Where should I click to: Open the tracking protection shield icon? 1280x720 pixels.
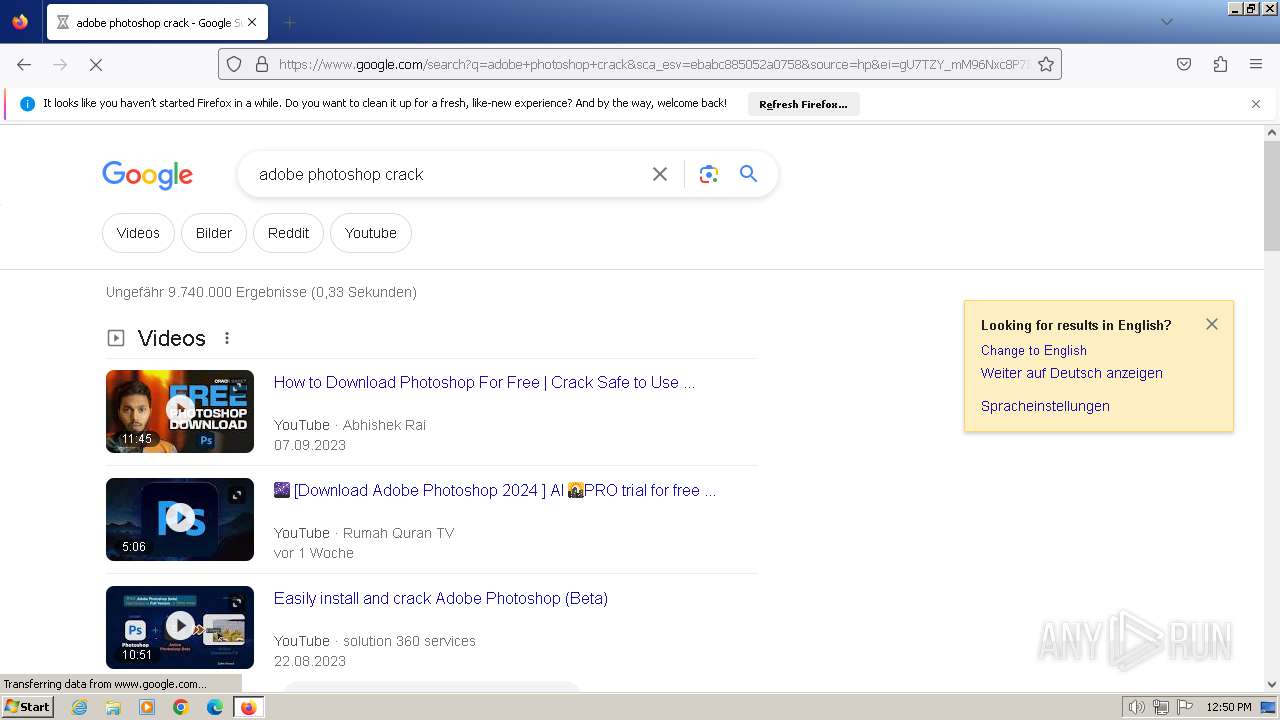234,64
